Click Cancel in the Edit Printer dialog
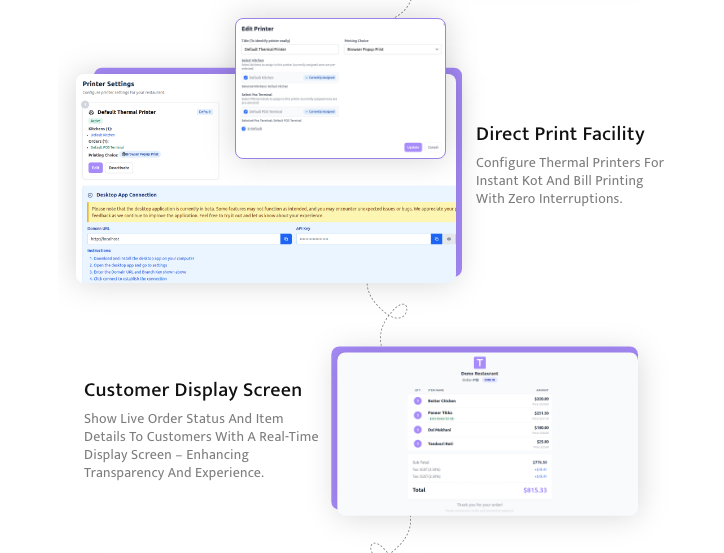This screenshot has height=553, width=724. (x=433, y=146)
